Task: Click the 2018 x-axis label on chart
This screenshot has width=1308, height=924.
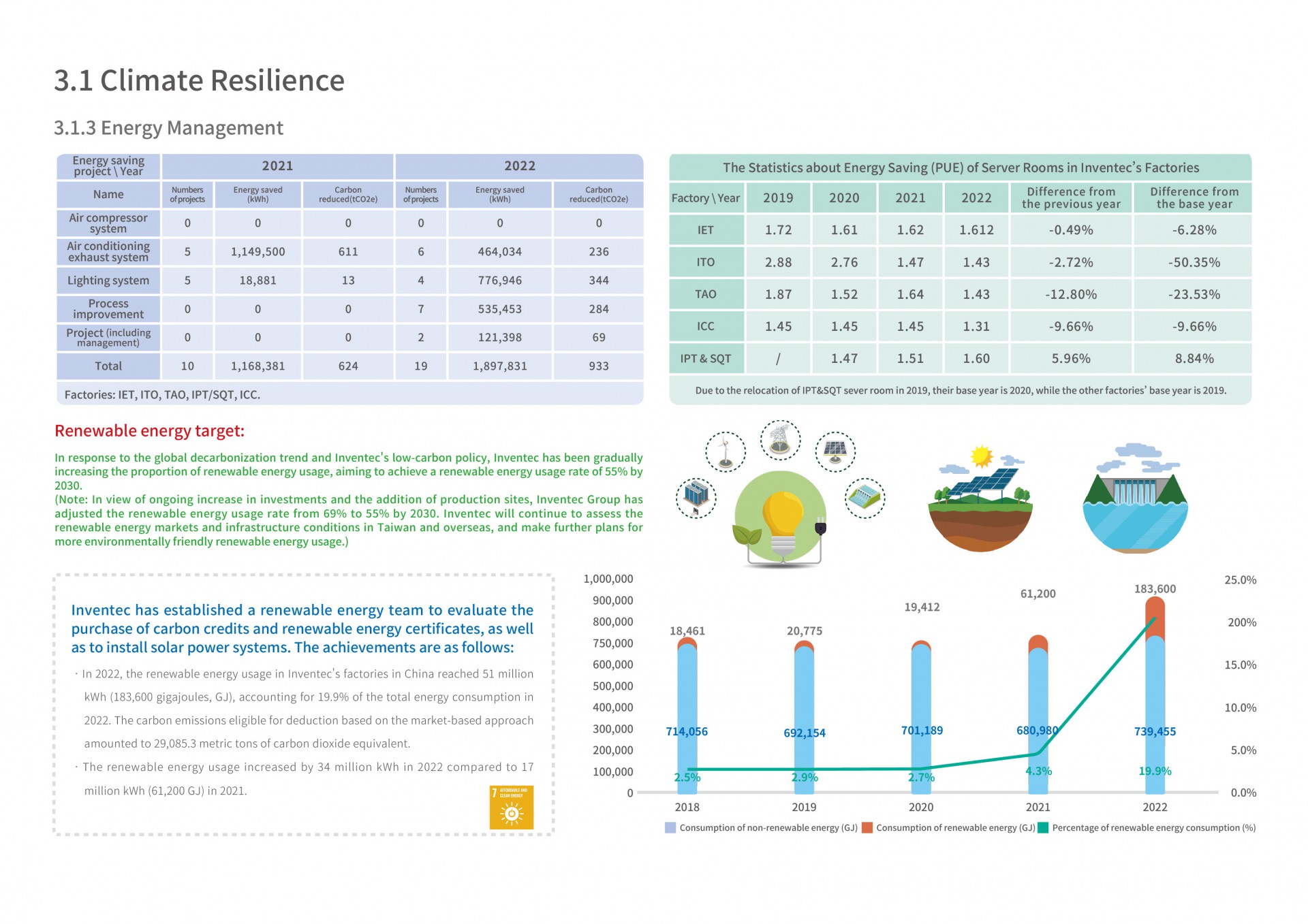Action: point(687,807)
